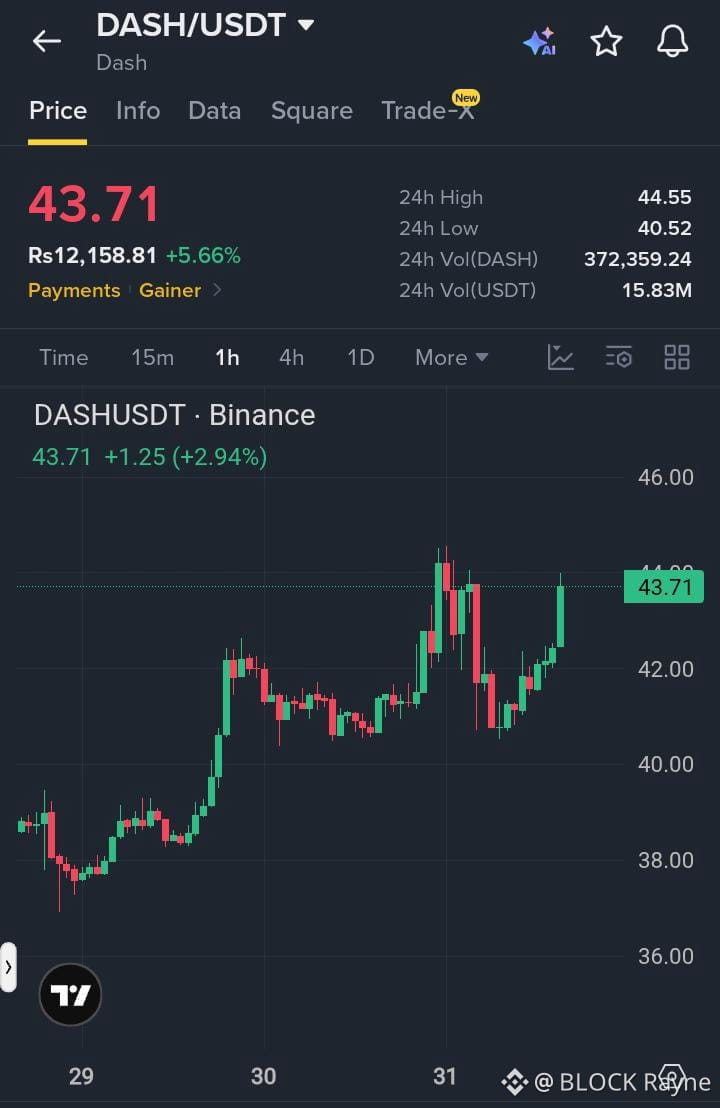Add DASH/USDT to favorites star
720x1108 pixels.
click(606, 41)
